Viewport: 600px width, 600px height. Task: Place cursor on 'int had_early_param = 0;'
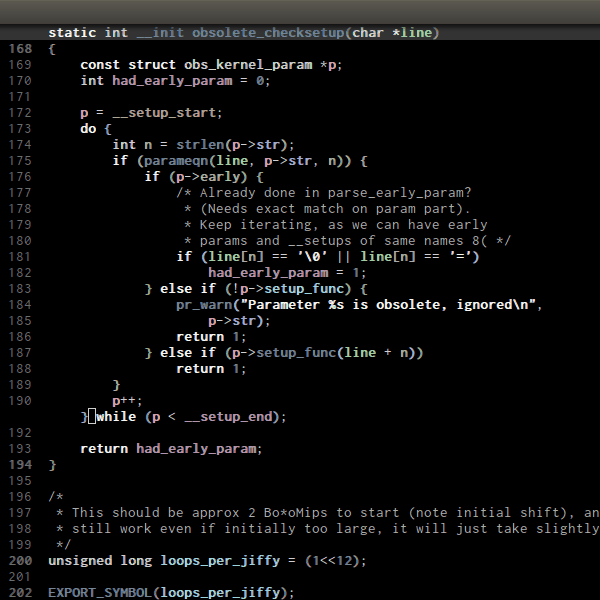tap(175, 81)
